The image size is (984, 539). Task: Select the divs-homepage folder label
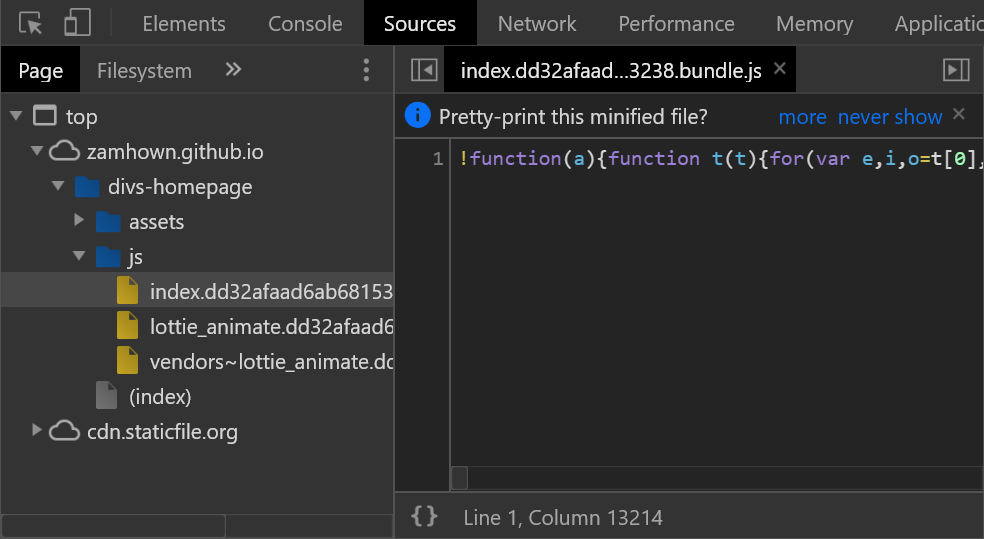tap(180, 187)
